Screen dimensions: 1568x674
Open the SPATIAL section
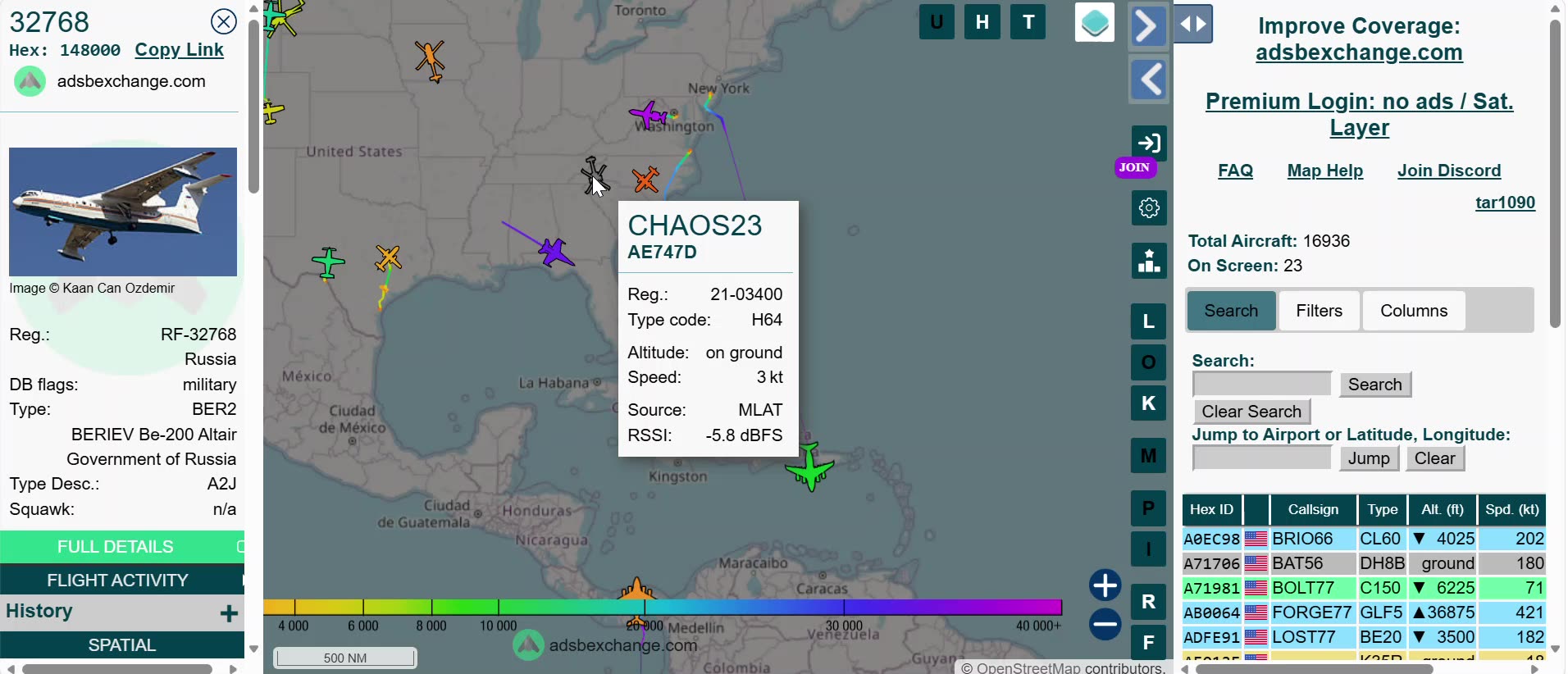click(122, 645)
